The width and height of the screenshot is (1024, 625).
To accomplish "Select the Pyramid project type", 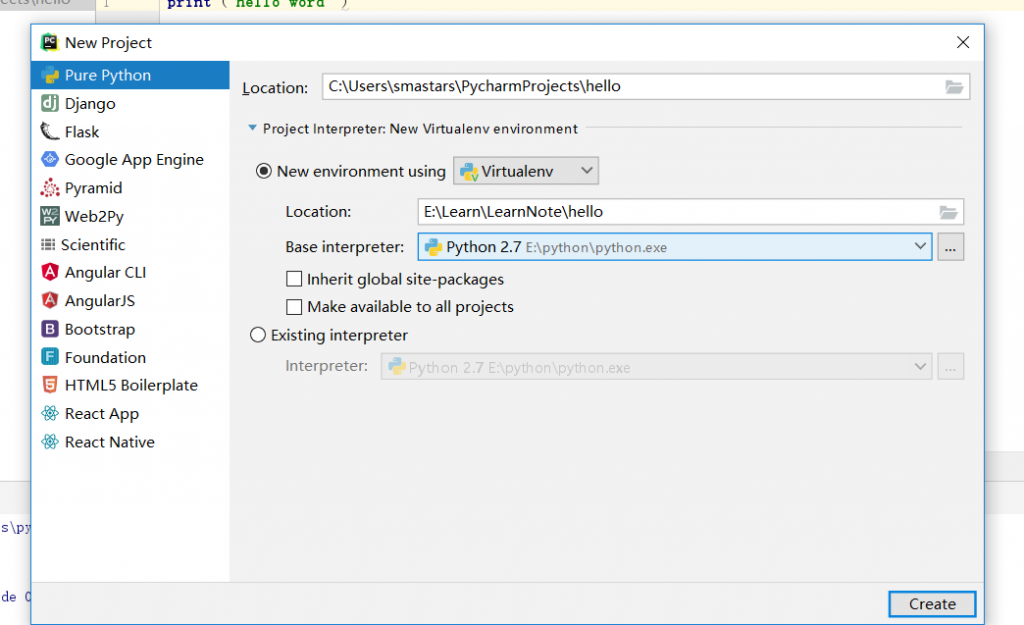I will (130, 188).
